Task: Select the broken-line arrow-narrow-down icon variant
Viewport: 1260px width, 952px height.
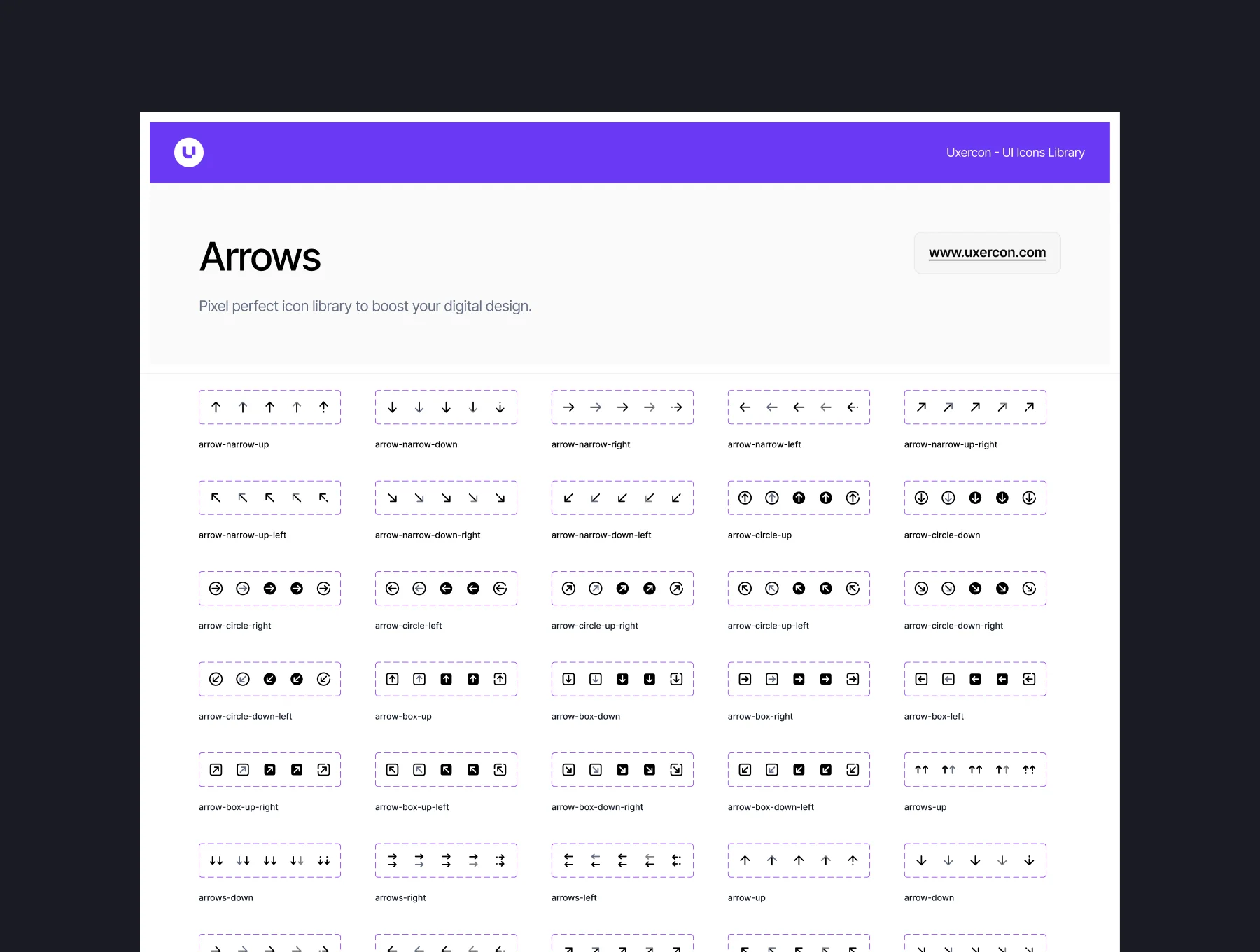Action: (x=500, y=407)
